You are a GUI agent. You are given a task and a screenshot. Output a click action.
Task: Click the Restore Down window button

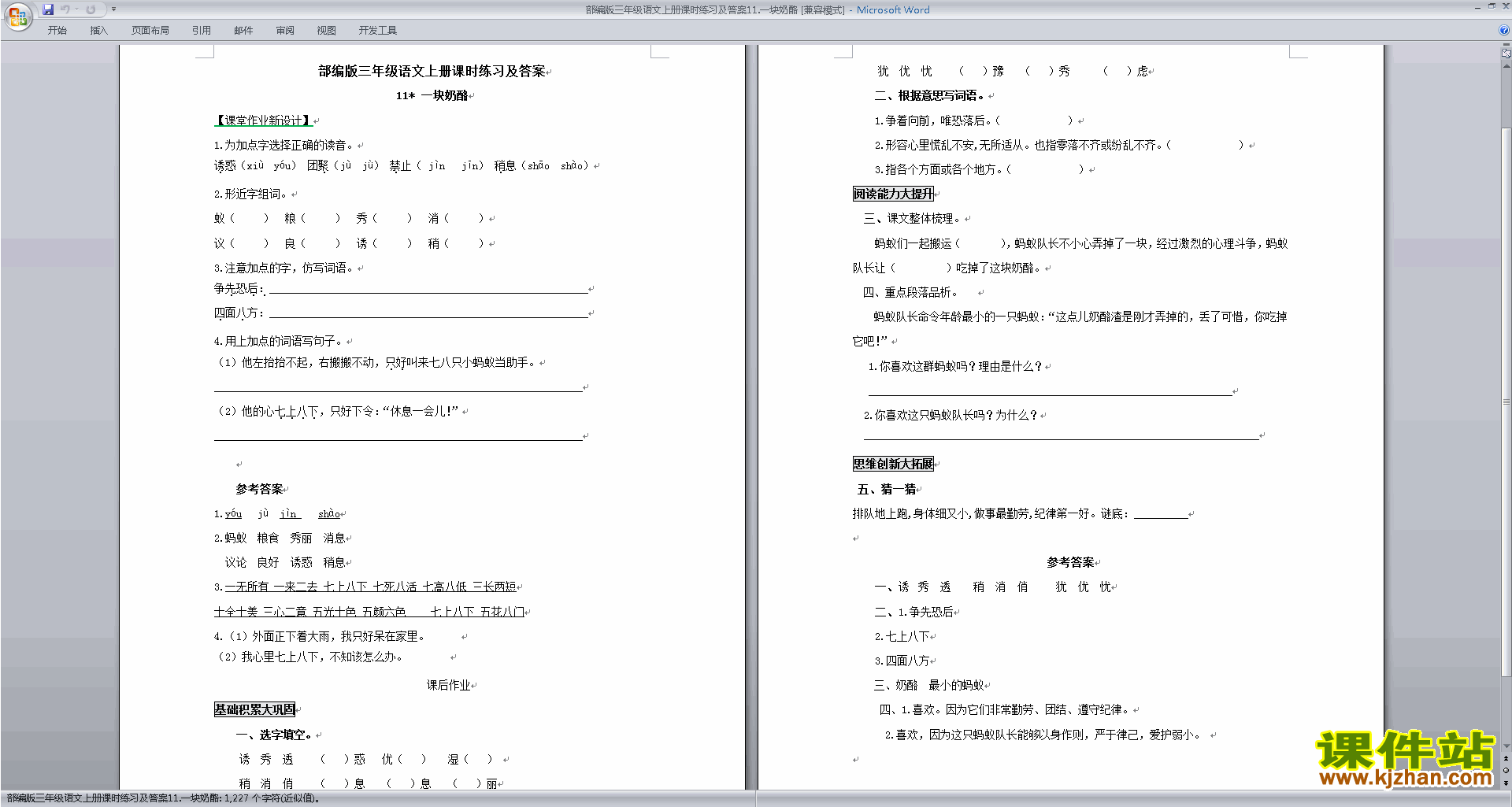coord(1492,6)
